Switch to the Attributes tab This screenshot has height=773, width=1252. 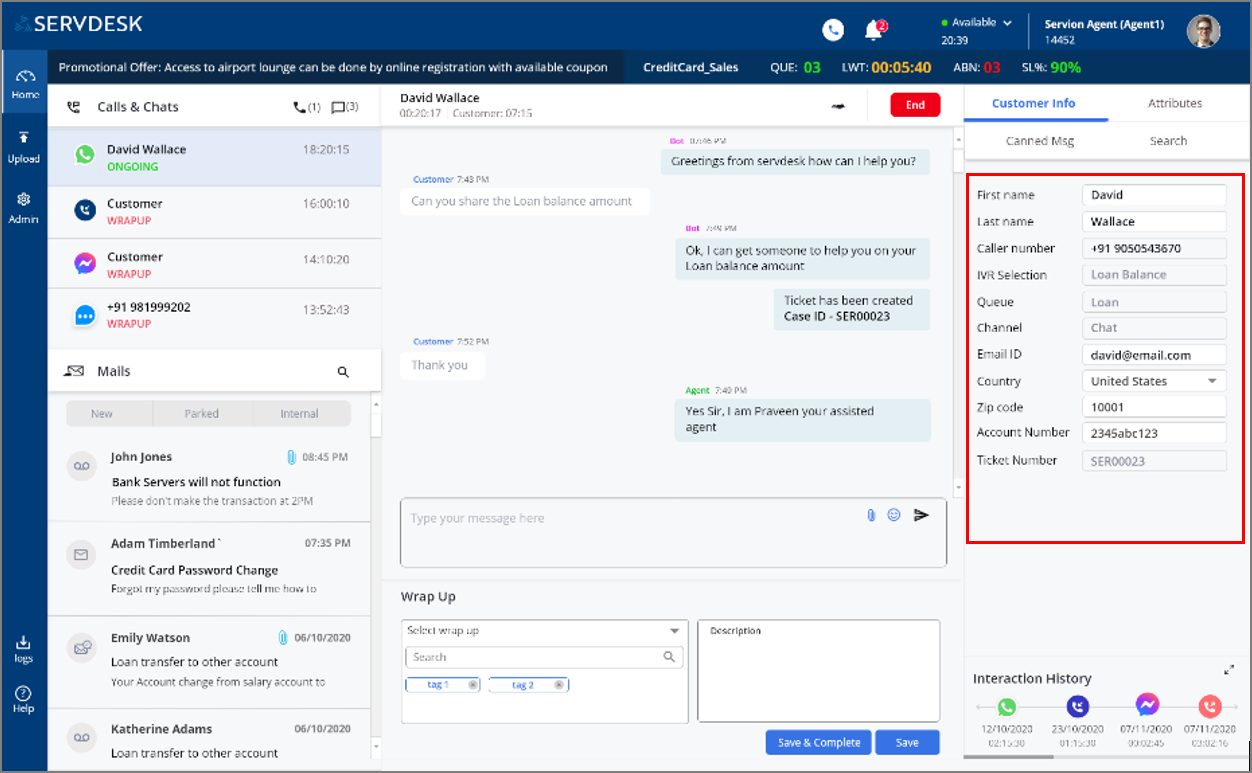(x=1175, y=103)
